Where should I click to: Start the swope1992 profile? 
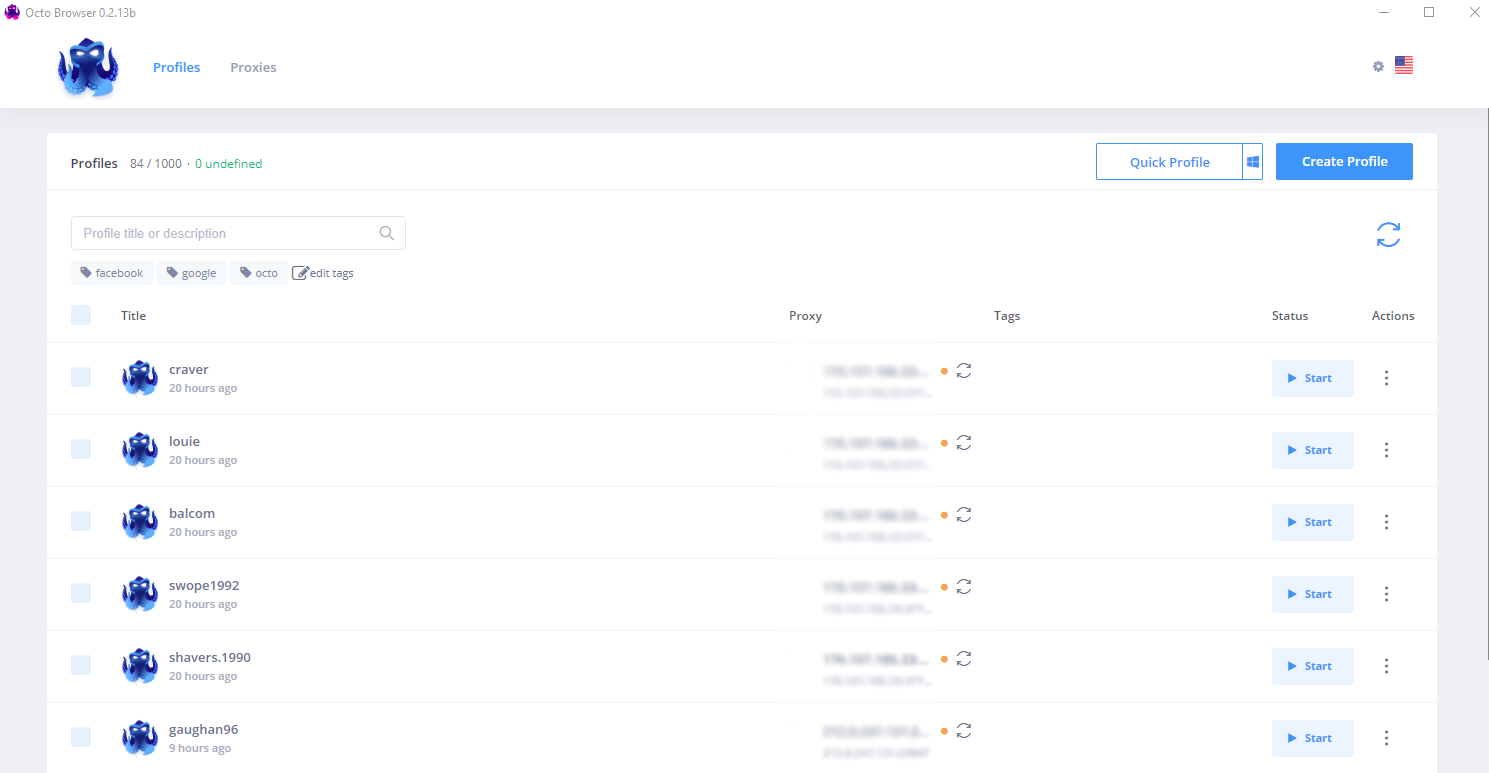(x=1313, y=594)
